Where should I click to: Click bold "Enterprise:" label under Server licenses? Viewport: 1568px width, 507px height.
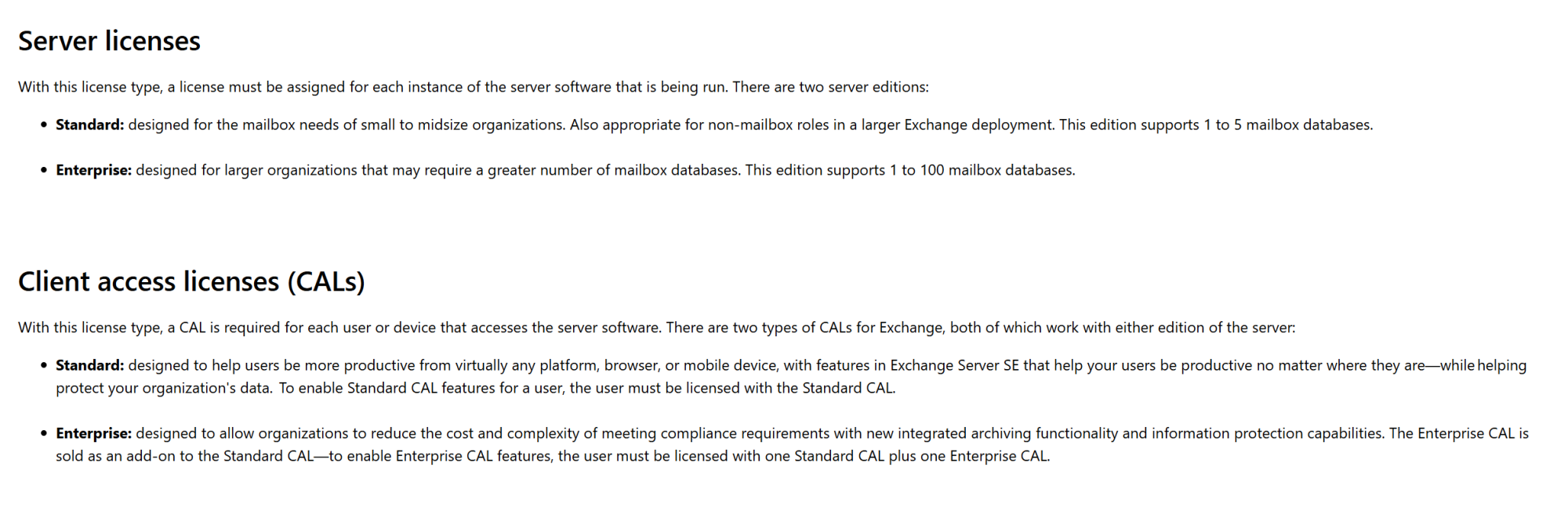click(93, 170)
